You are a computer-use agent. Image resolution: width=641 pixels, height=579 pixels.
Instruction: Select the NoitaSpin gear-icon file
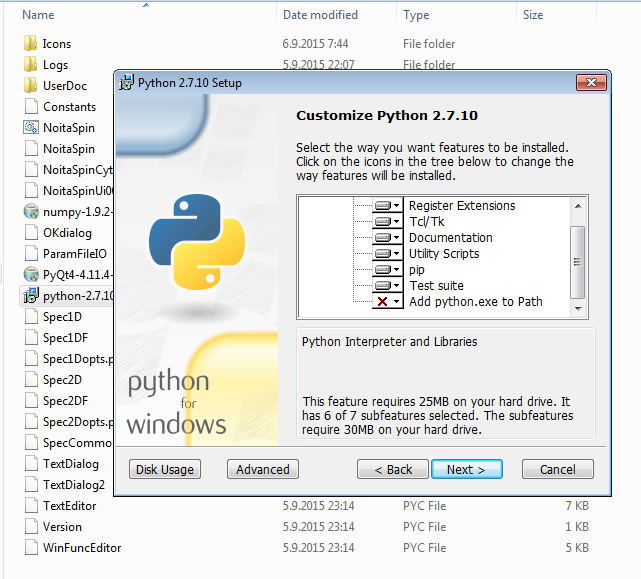(31, 127)
